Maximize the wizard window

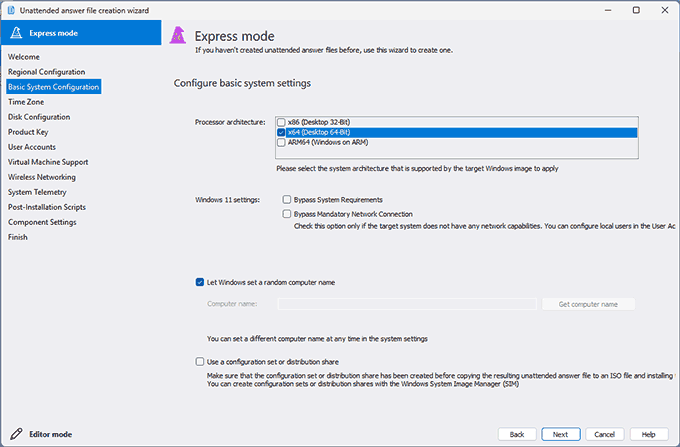click(x=636, y=10)
